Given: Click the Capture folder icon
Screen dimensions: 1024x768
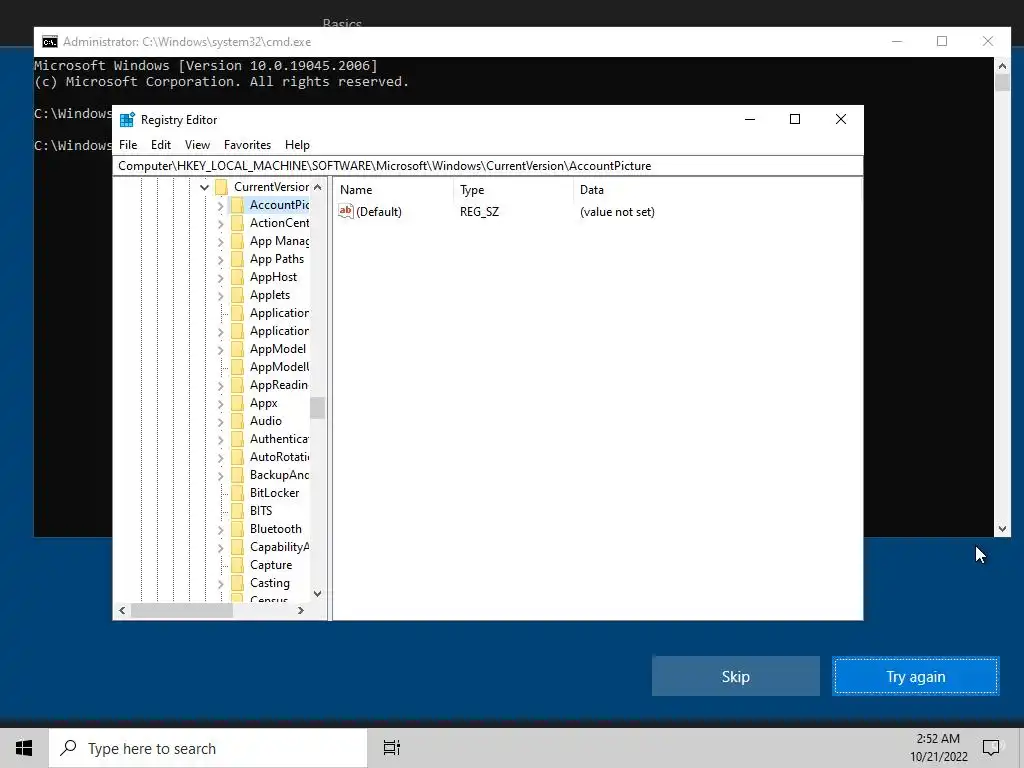Looking at the screenshot, I should pyautogui.click(x=238, y=565).
